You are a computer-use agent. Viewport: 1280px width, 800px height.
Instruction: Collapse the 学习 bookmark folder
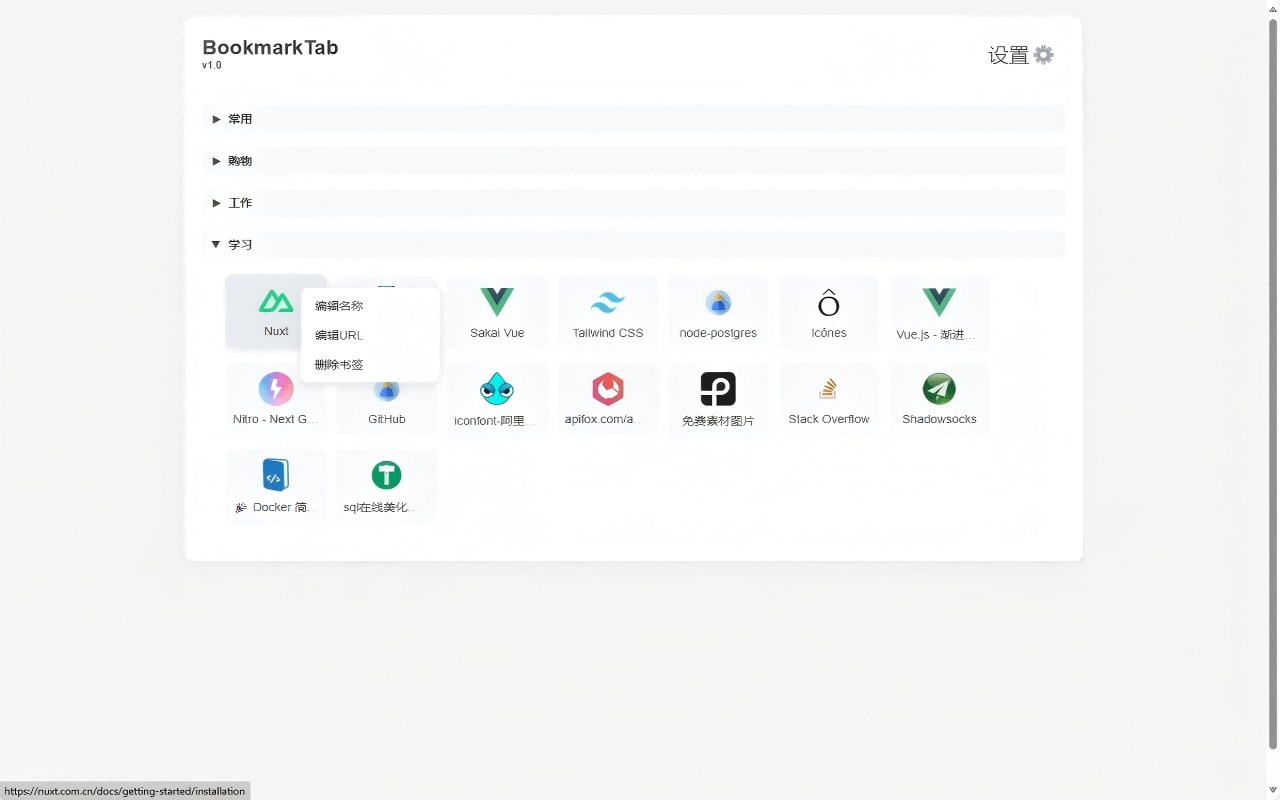click(x=634, y=245)
